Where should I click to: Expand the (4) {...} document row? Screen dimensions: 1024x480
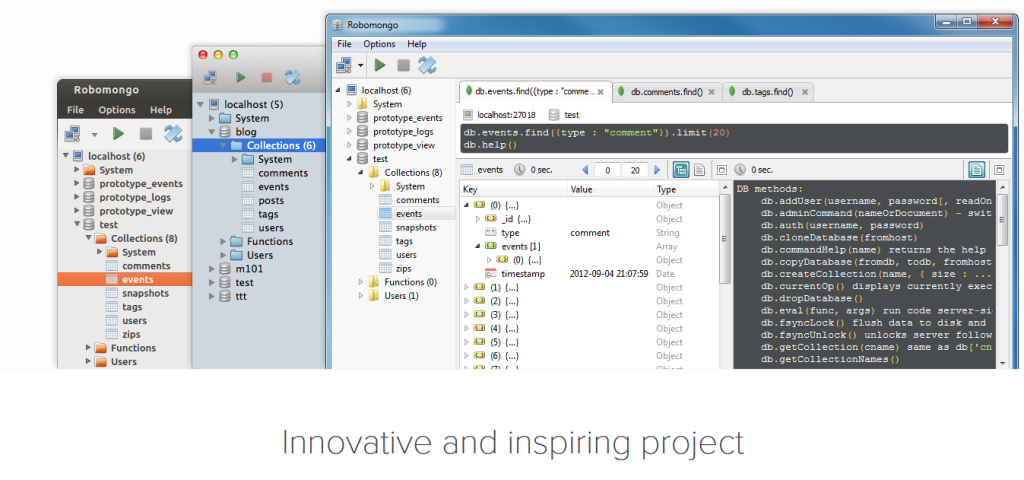(466, 328)
